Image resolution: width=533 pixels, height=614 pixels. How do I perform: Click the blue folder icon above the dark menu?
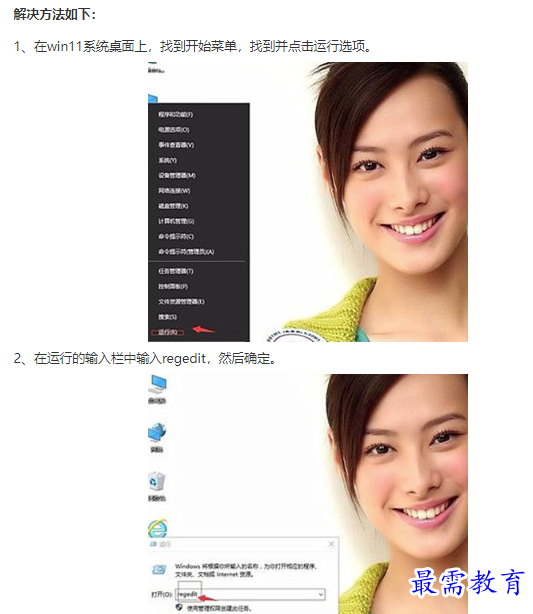153,98
